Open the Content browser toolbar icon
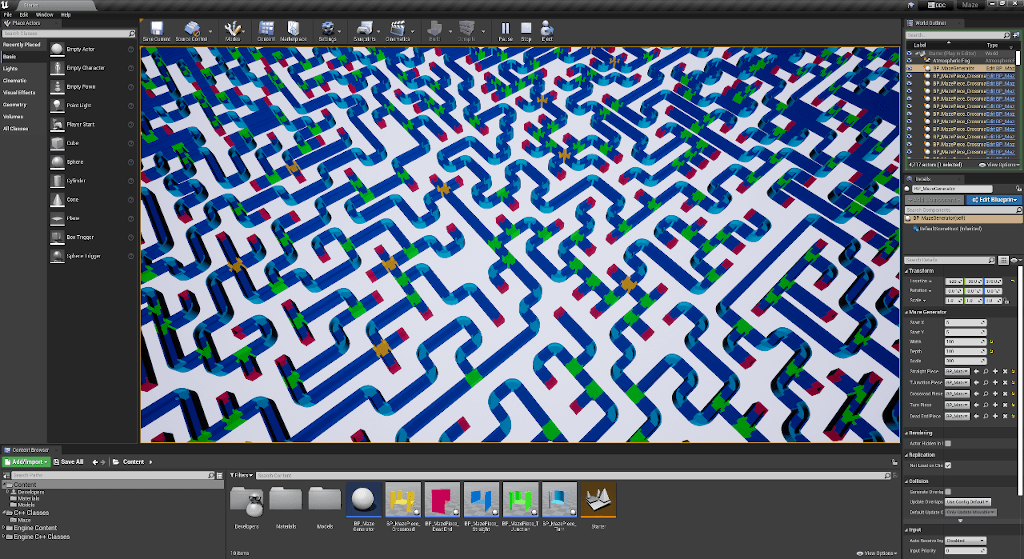 [266, 31]
